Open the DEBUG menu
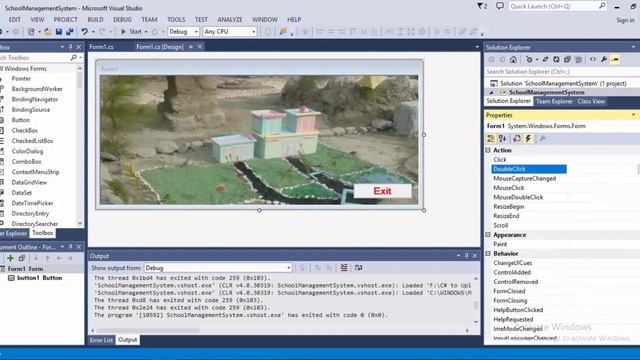 pyautogui.click(x=122, y=20)
